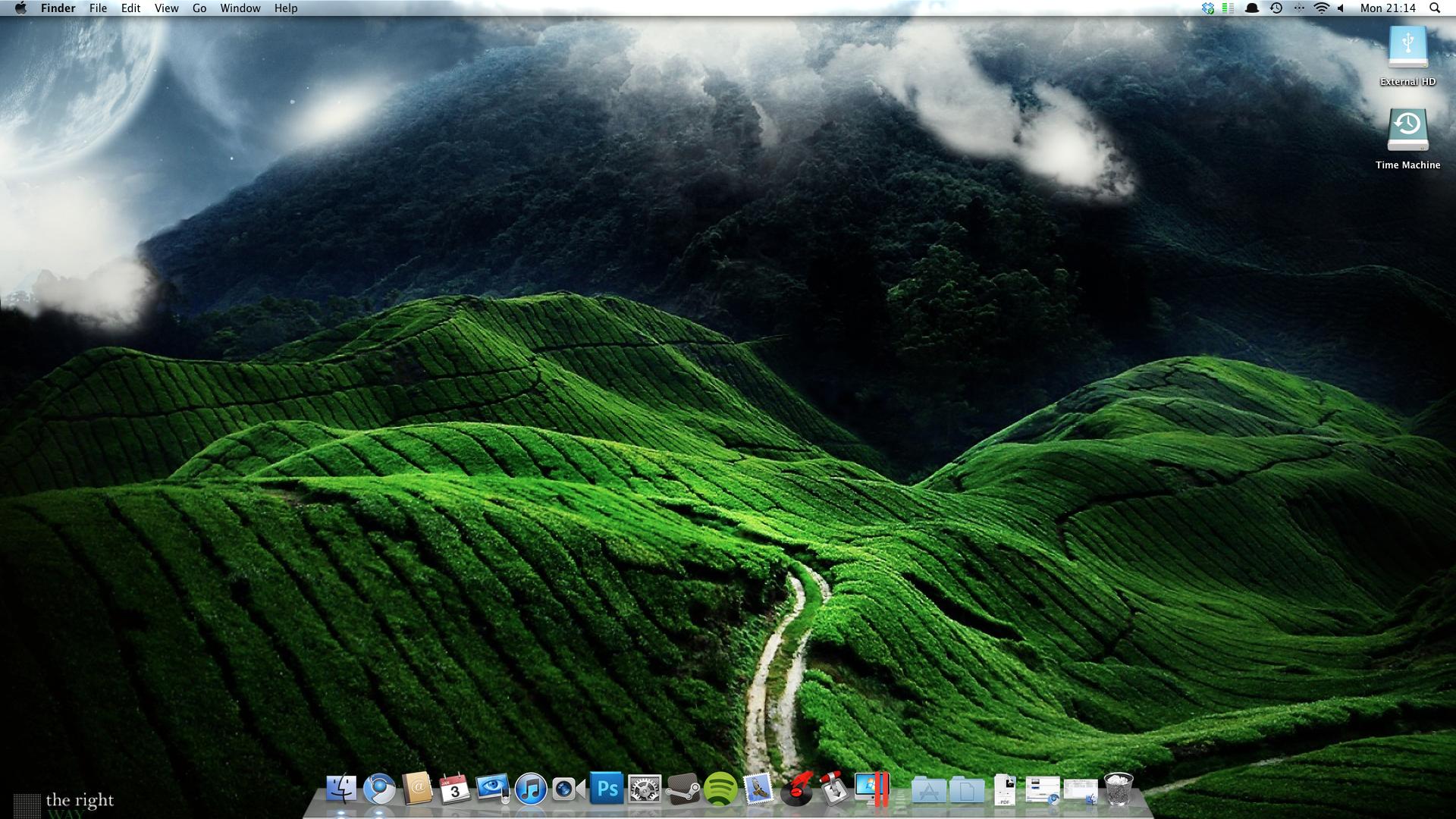Select the External HD desktop drive
Image resolution: width=1456 pixels, height=819 pixels.
tap(1407, 49)
